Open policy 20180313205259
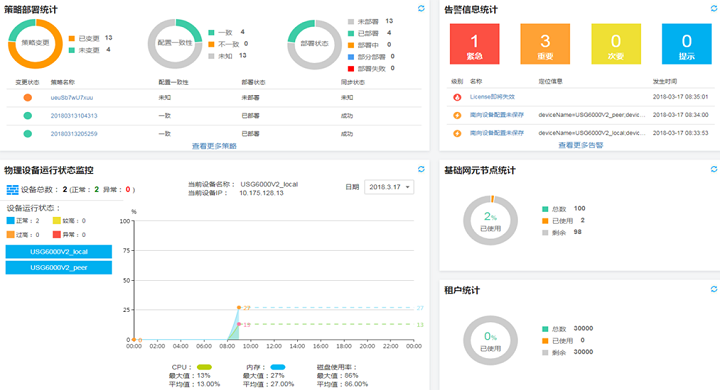 [x=74, y=134]
